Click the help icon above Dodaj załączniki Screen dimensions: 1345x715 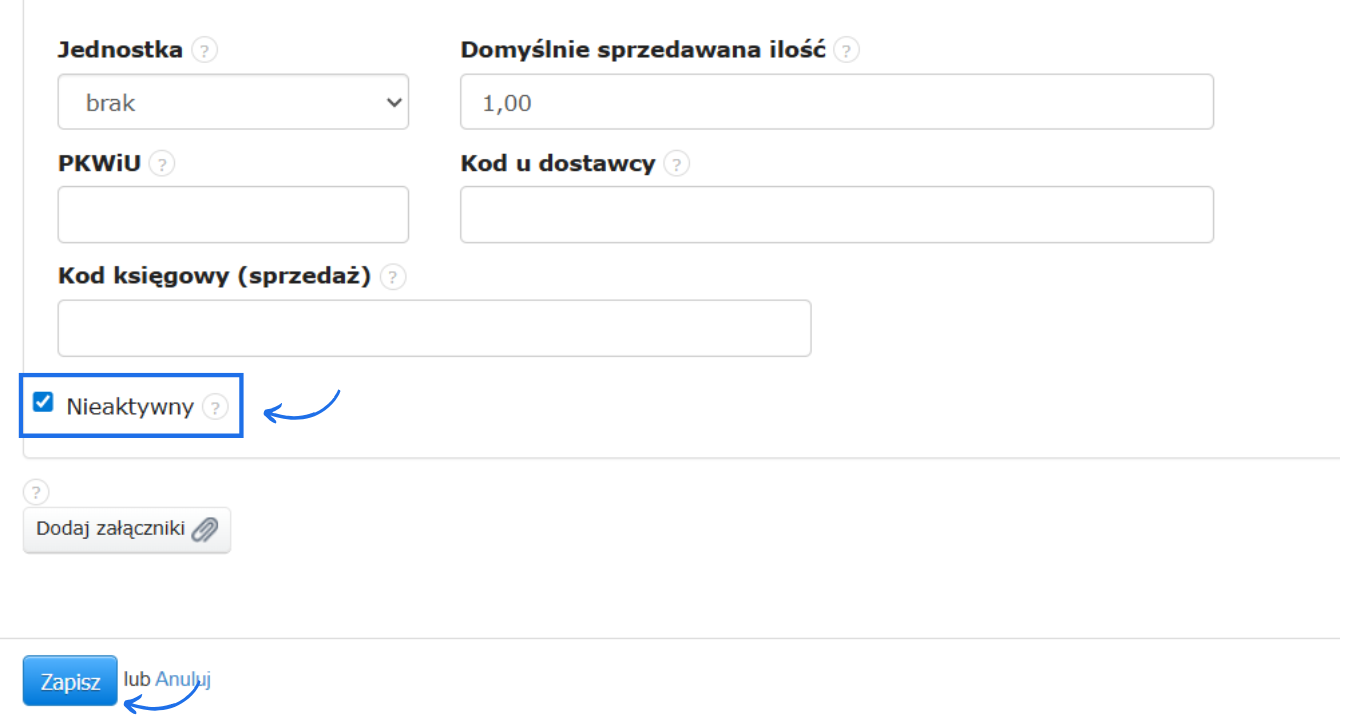pyautogui.click(x=36, y=492)
